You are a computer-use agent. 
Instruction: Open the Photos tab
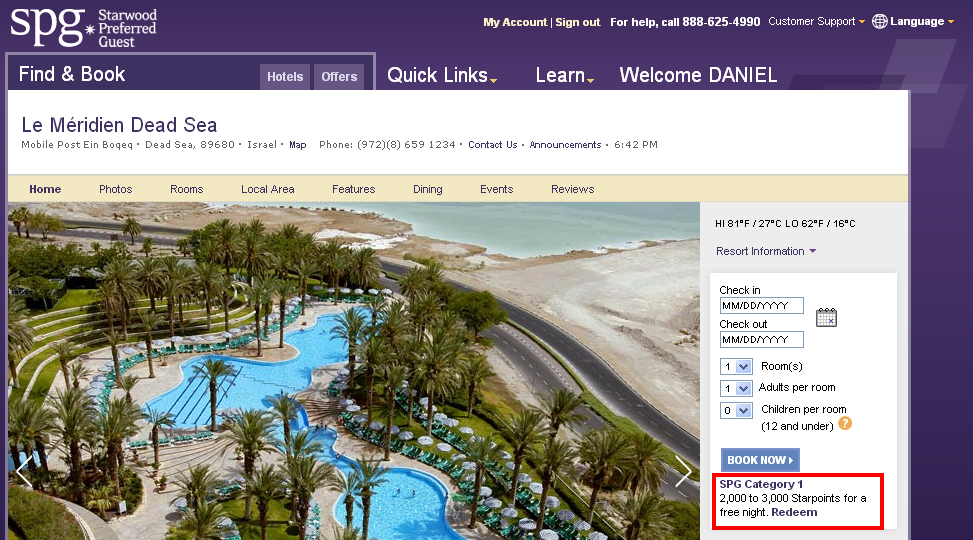115,189
